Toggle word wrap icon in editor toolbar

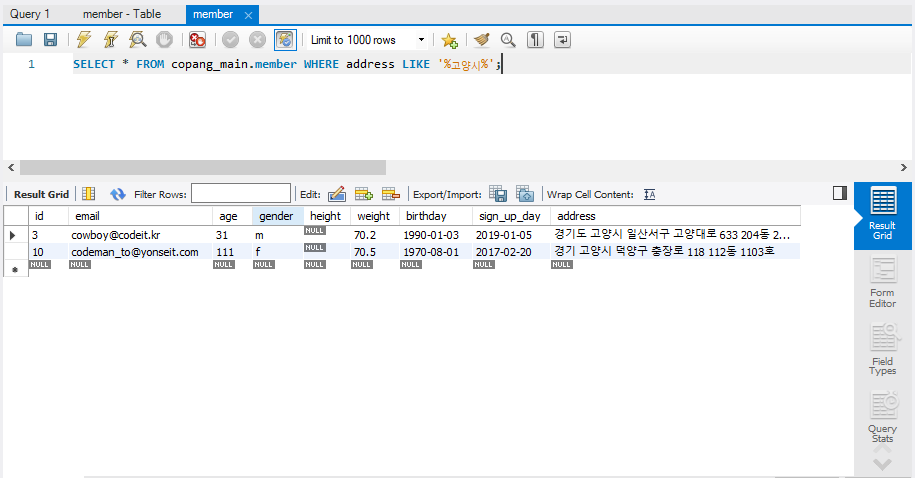coord(562,40)
